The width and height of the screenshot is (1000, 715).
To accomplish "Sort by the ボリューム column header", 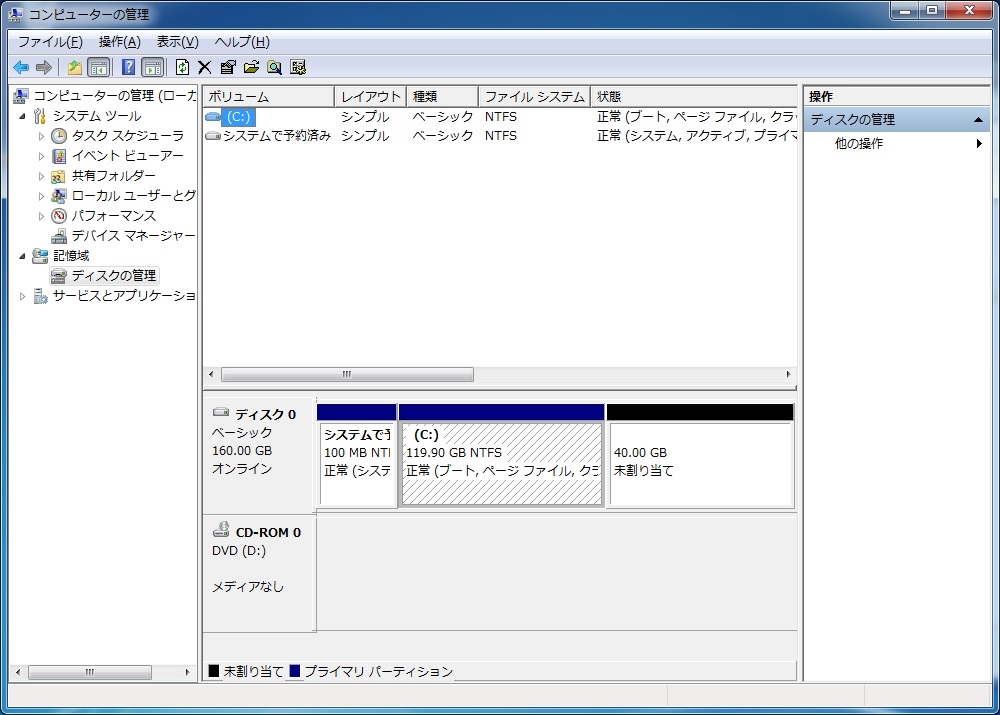I will (x=268, y=96).
